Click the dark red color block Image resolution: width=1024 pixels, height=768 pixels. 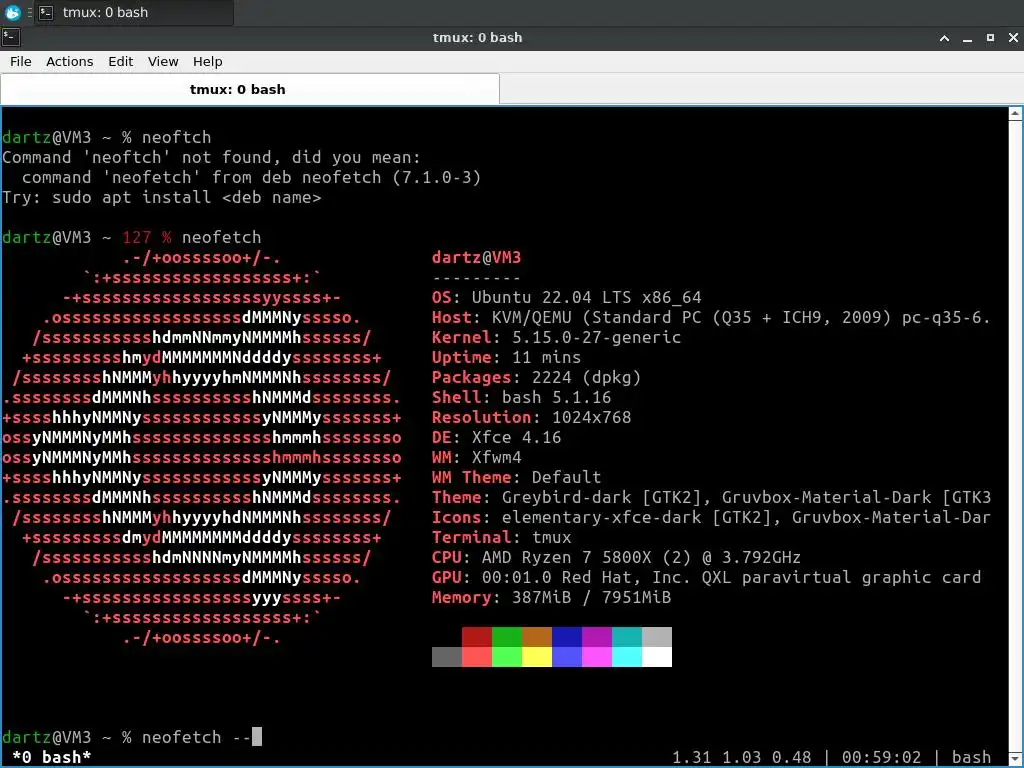point(477,637)
